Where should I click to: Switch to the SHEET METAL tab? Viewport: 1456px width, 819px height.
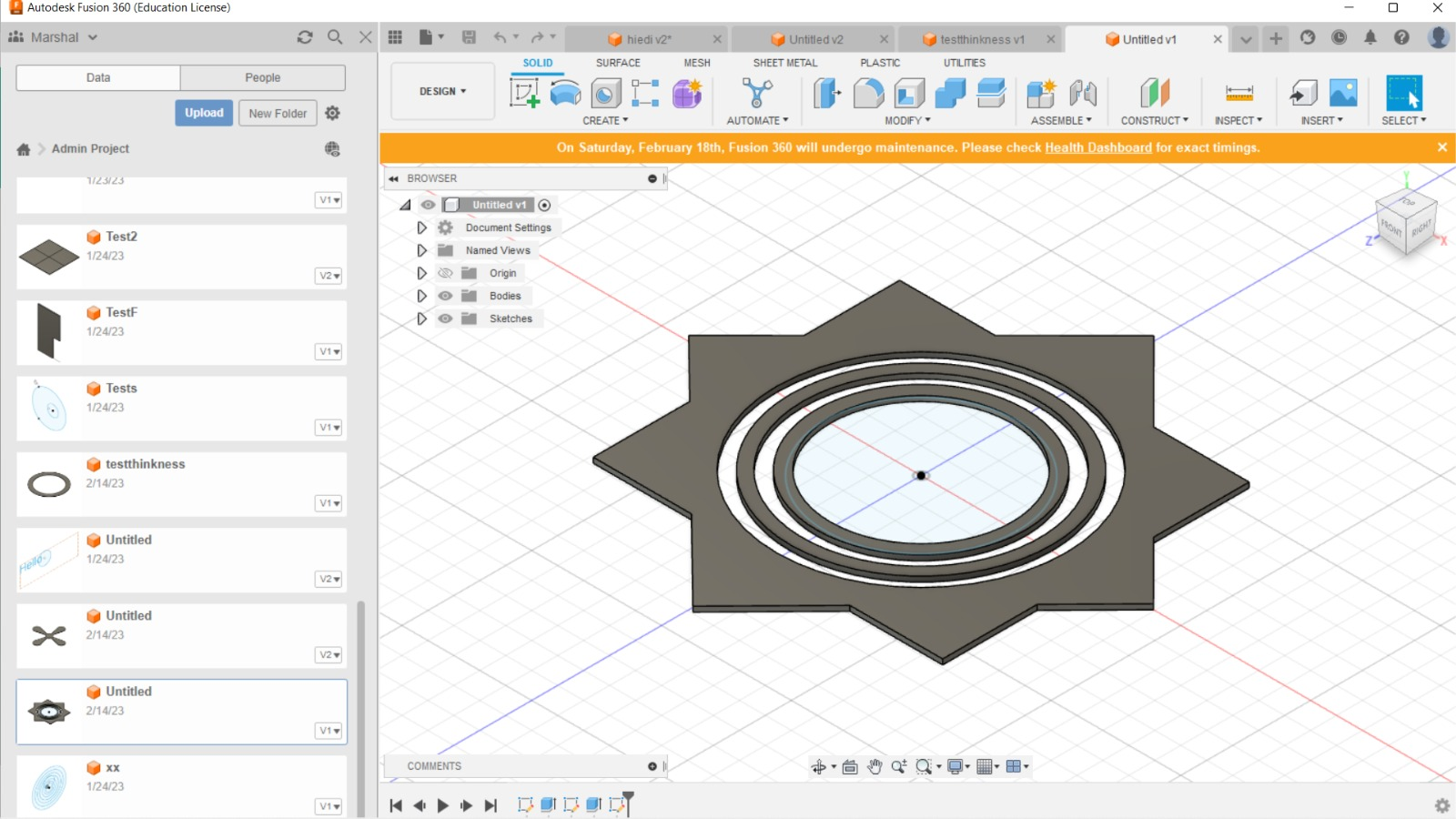785,63
